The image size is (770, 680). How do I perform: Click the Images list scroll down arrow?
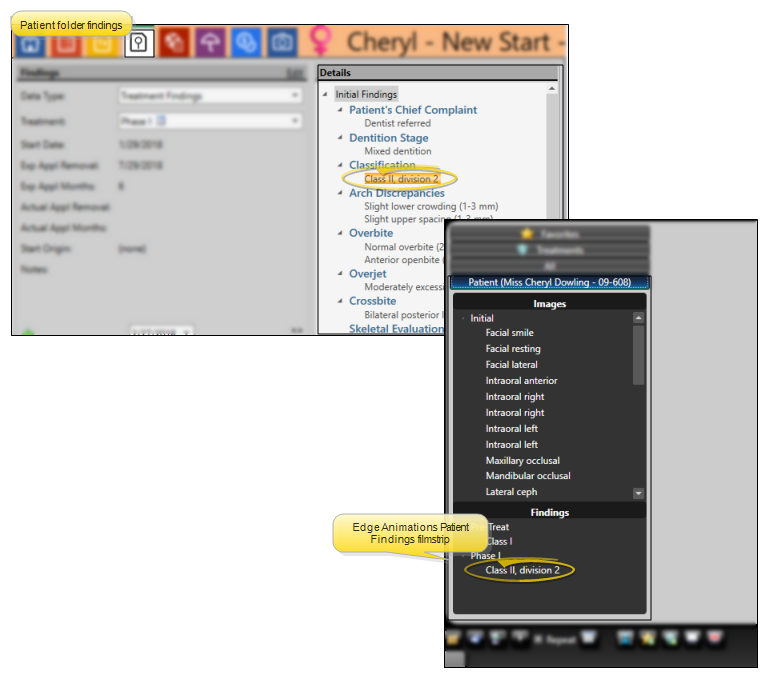point(638,493)
